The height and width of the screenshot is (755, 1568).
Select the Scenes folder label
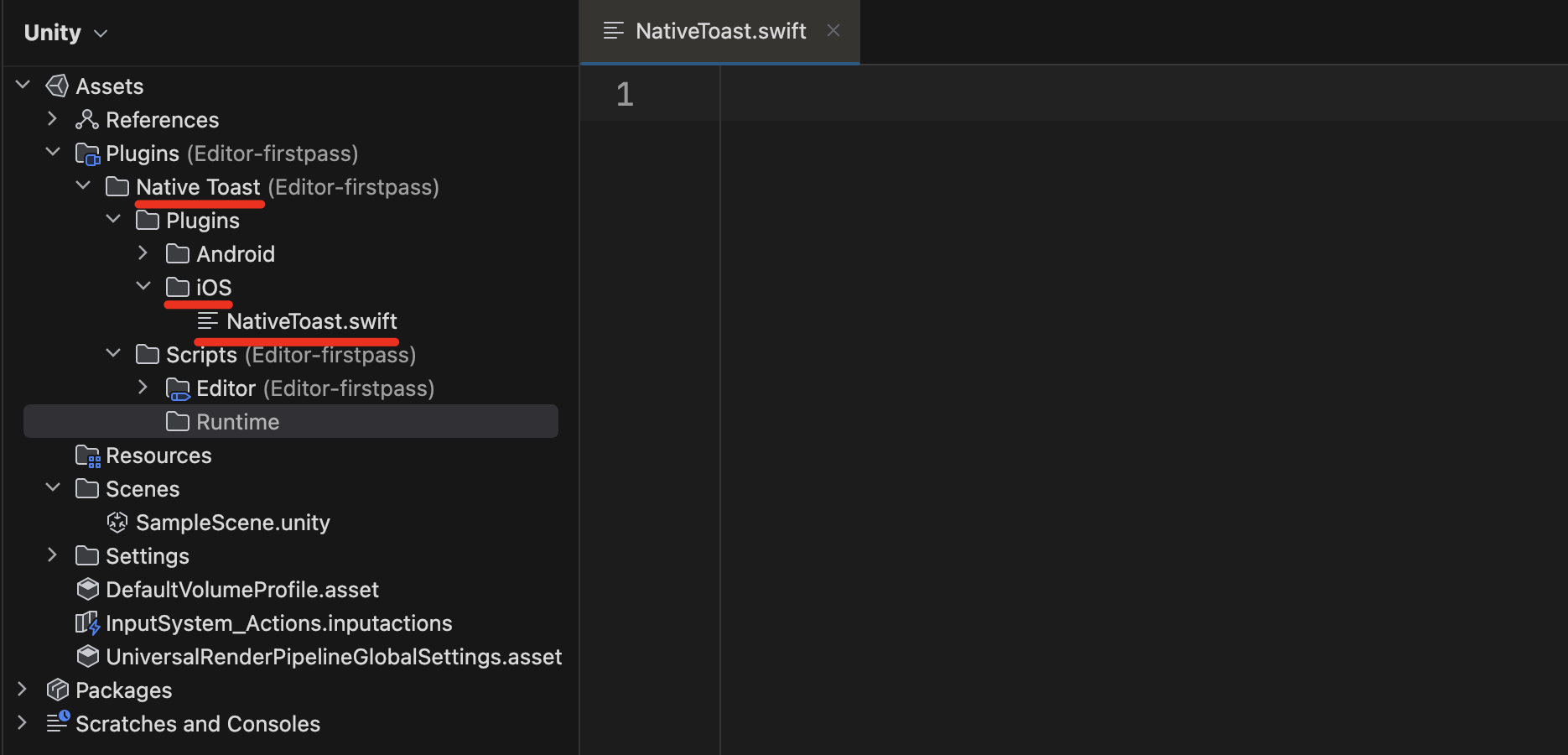(143, 489)
